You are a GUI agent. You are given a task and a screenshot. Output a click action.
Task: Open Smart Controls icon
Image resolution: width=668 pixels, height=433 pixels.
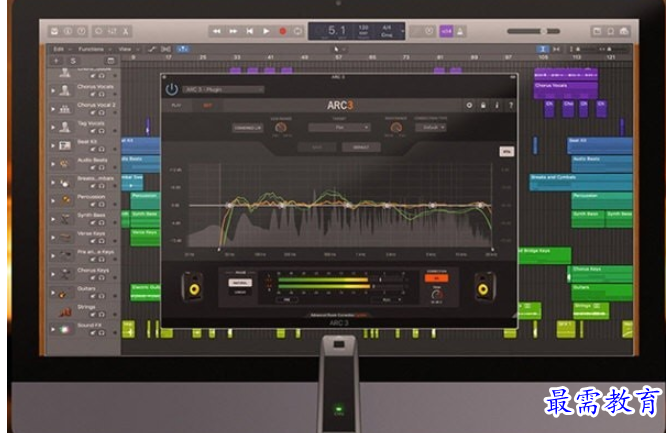point(98,31)
